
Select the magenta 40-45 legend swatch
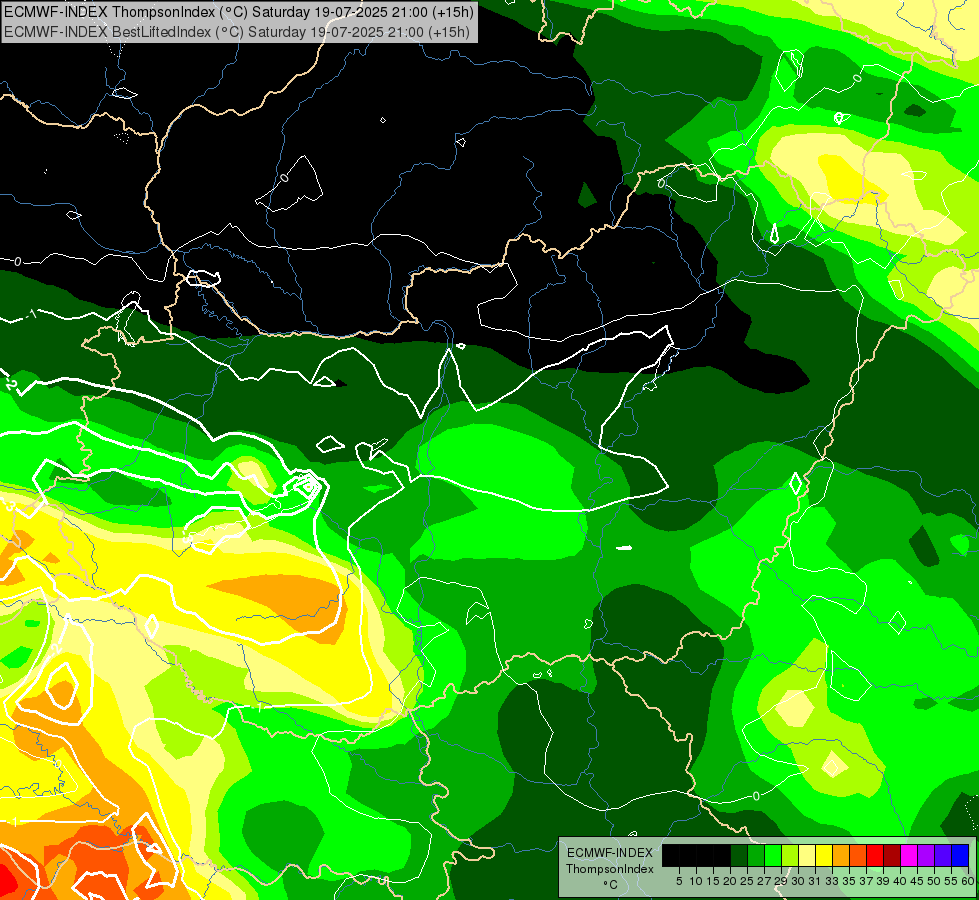[909, 855]
